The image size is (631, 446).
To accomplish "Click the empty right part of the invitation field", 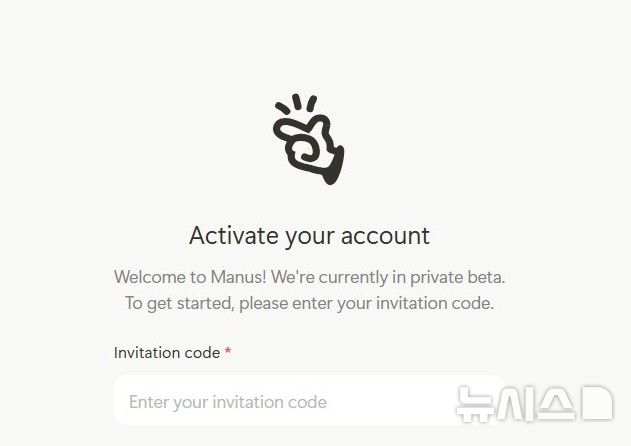I will (x=390, y=401).
